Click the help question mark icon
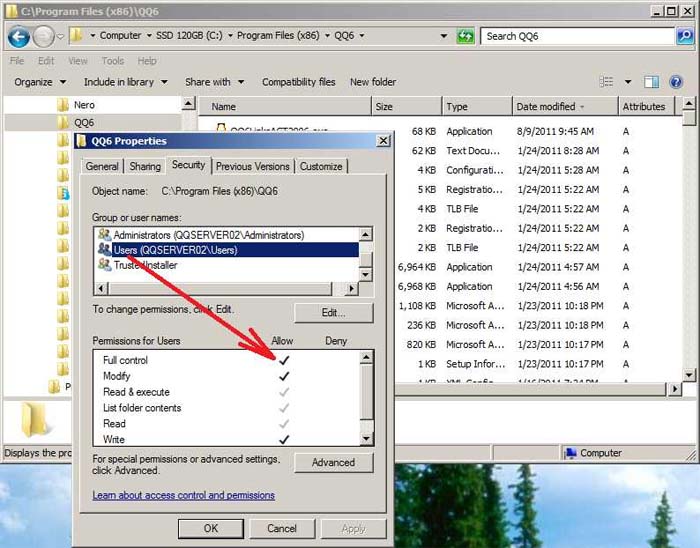 click(x=677, y=82)
